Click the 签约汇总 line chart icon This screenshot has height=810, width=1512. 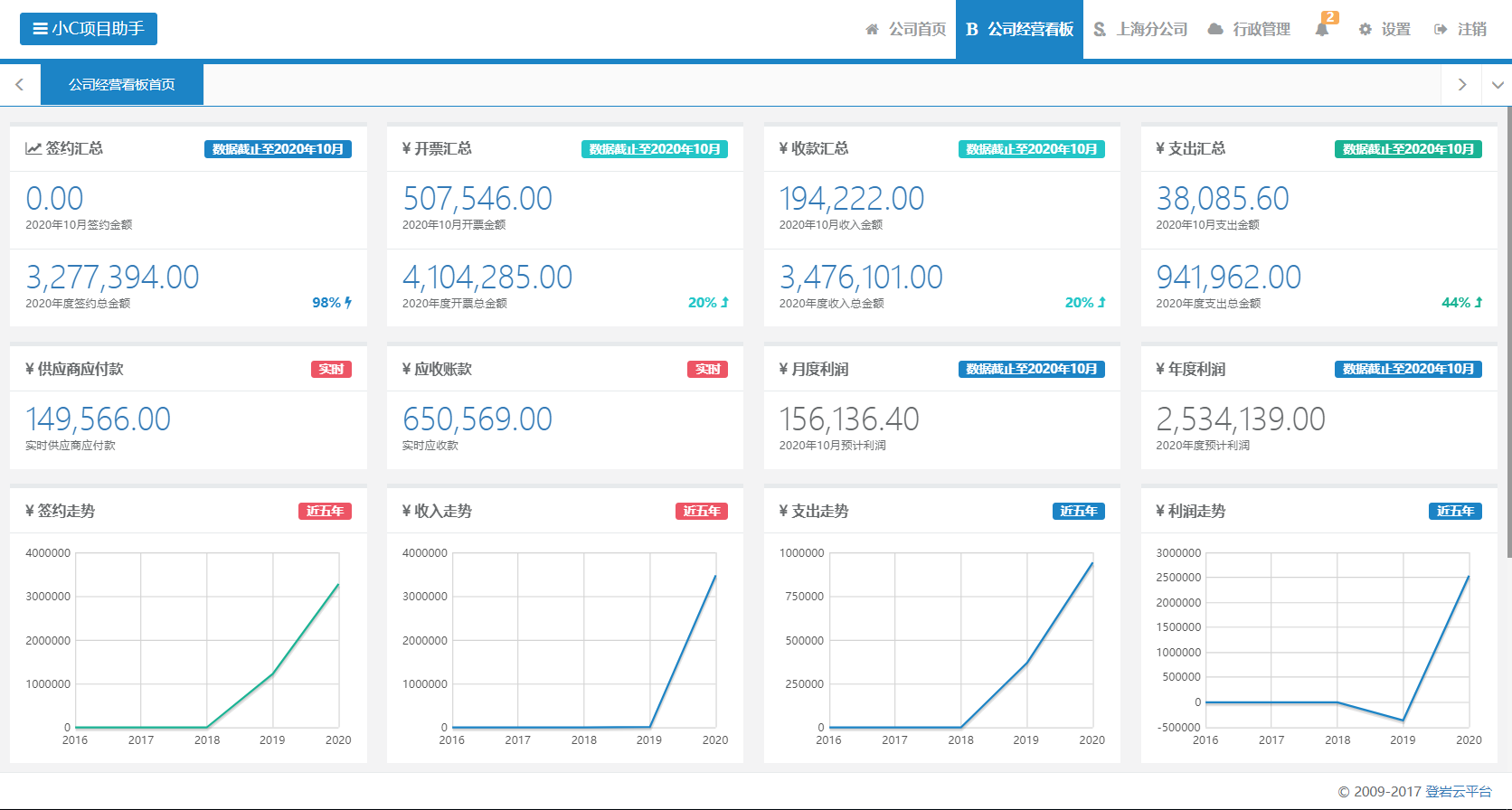[x=33, y=148]
